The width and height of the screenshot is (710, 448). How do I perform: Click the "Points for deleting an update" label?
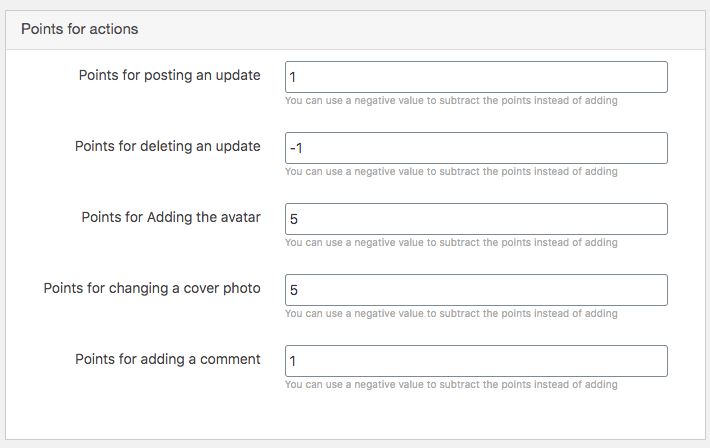pyautogui.click(x=168, y=146)
